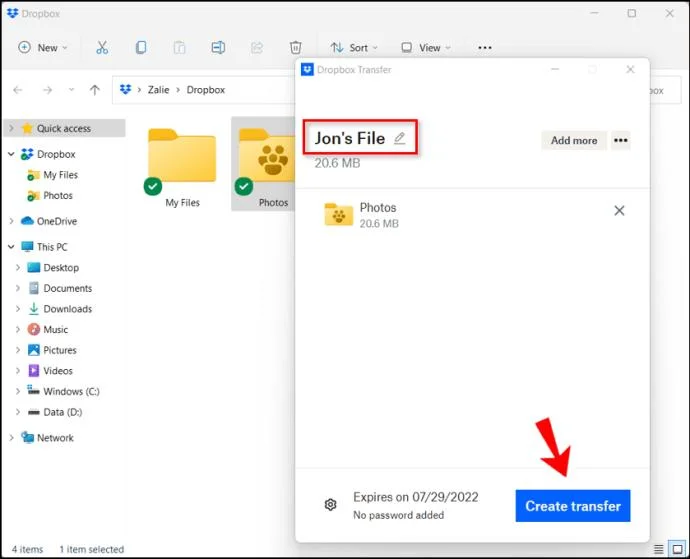
Task: Open recent locations chevron dropdown
Action: (x=71, y=90)
